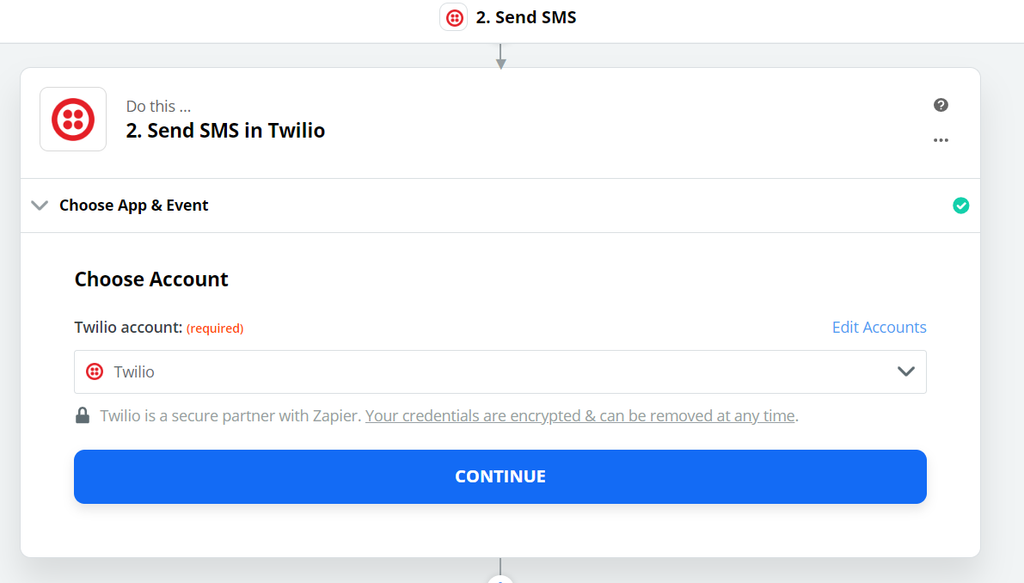Click the Twilio logo in the step card
This screenshot has height=583, width=1024.
point(72,118)
